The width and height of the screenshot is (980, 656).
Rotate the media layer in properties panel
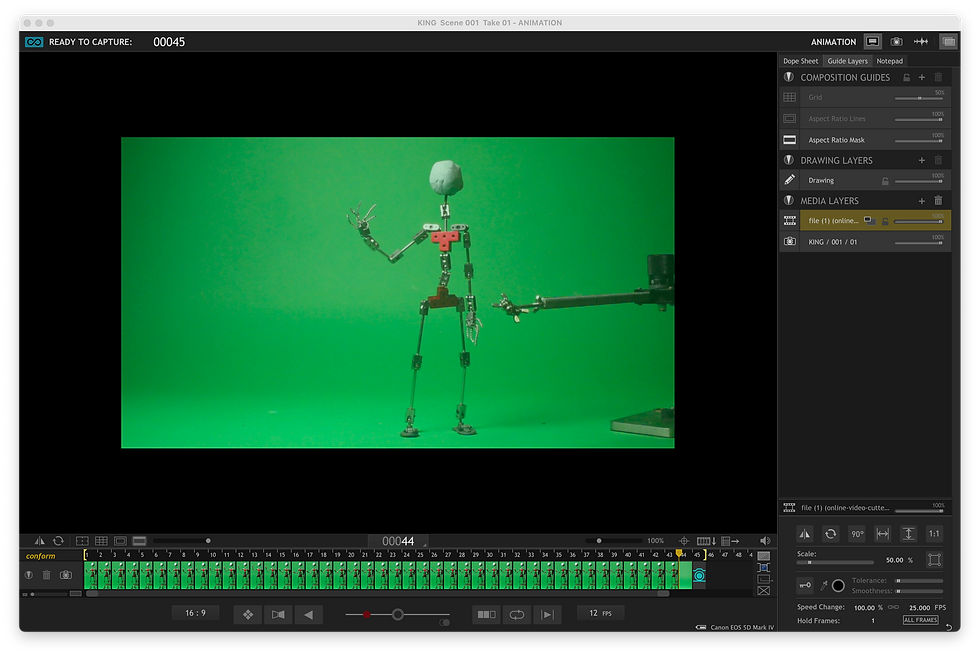click(831, 534)
